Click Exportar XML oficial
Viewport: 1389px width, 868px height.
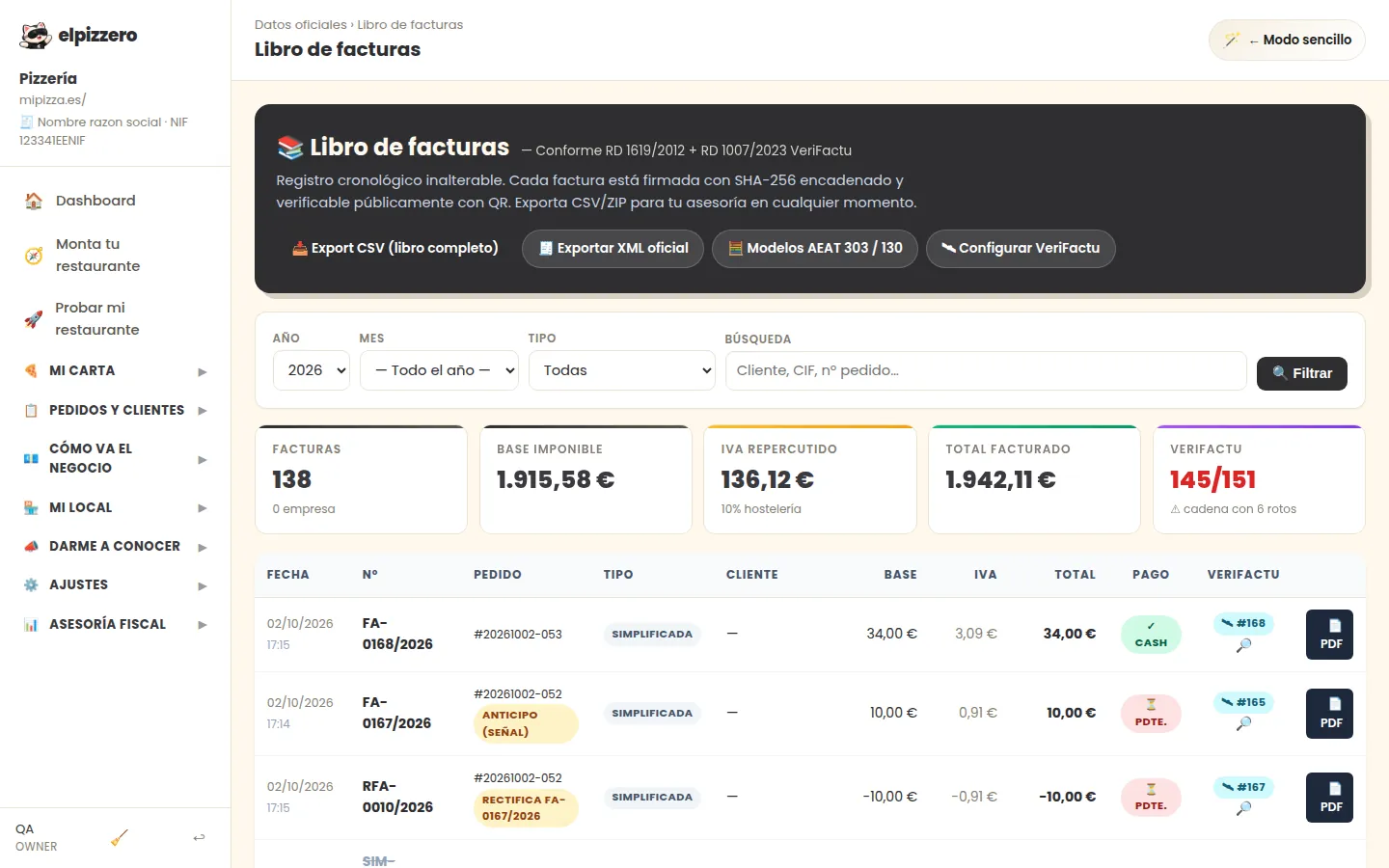click(x=613, y=248)
